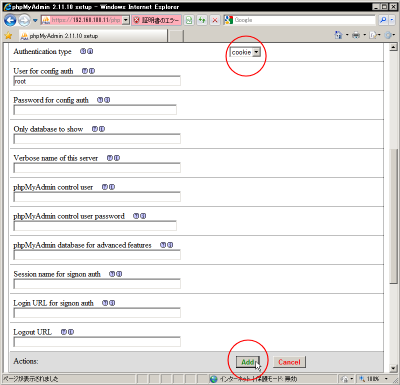Click the red certificate error badge
This screenshot has width=400, height=385.
click(157, 20)
